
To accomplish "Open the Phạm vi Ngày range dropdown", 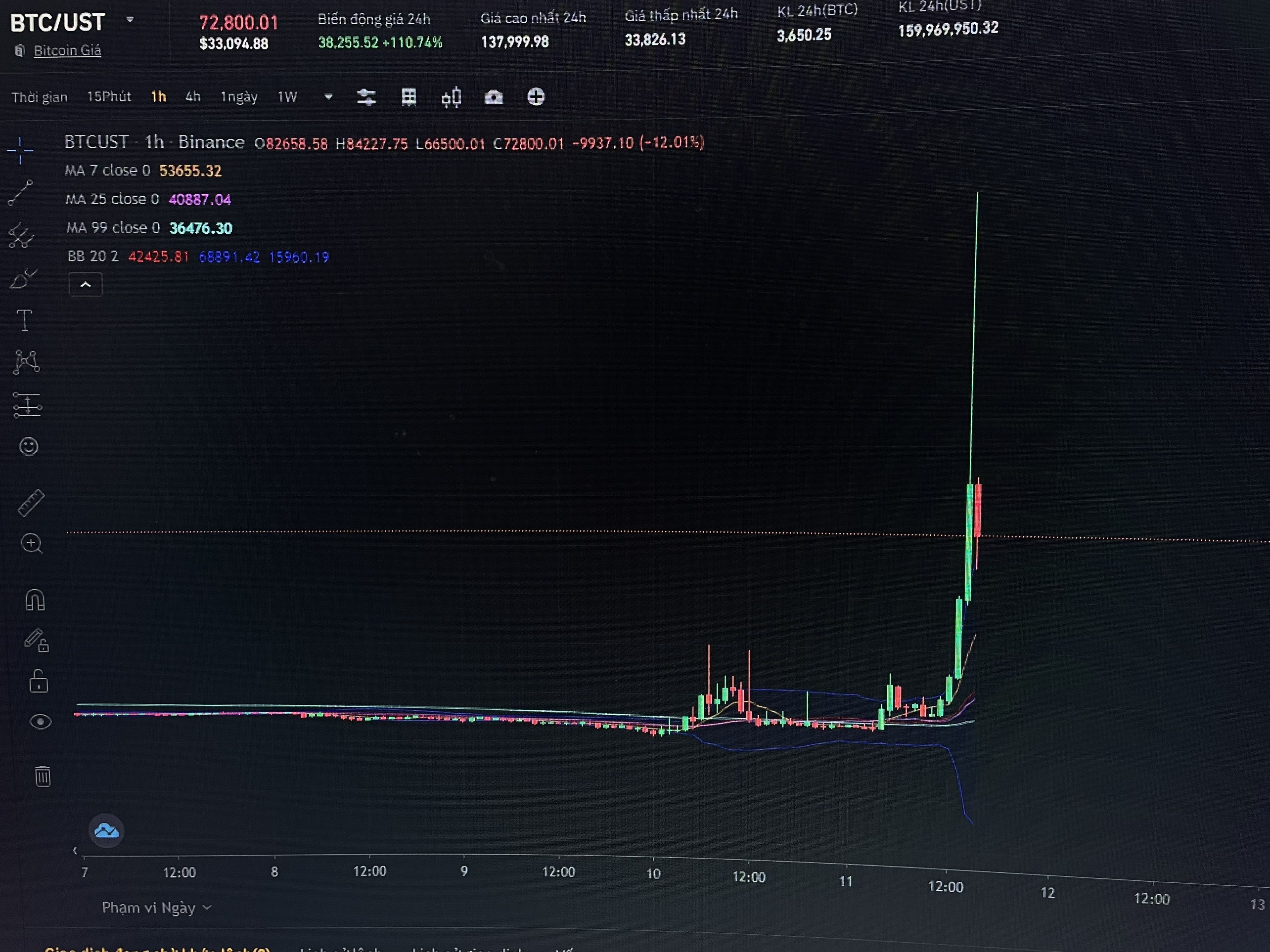I will click(156, 907).
